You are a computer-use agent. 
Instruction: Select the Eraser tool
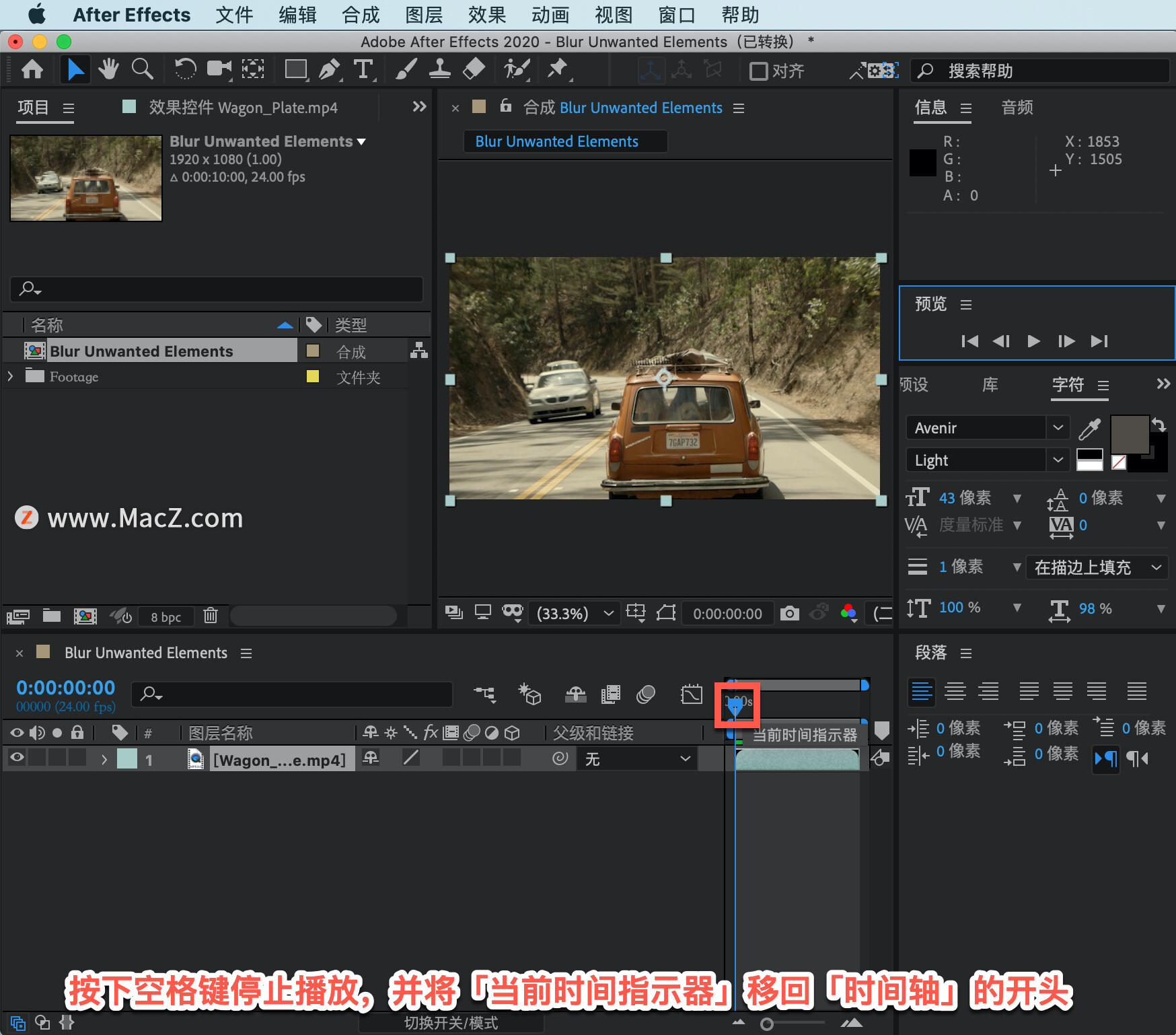[x=474, y=69]
